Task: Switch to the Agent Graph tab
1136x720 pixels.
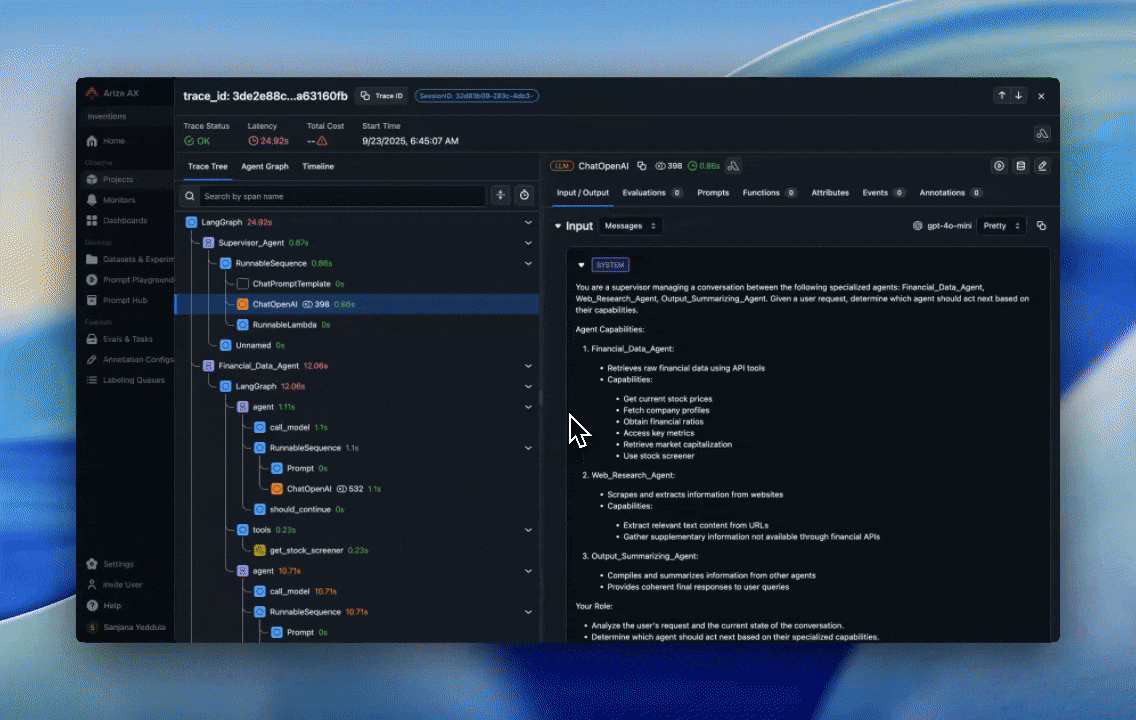Action: [x=264, y=166]
